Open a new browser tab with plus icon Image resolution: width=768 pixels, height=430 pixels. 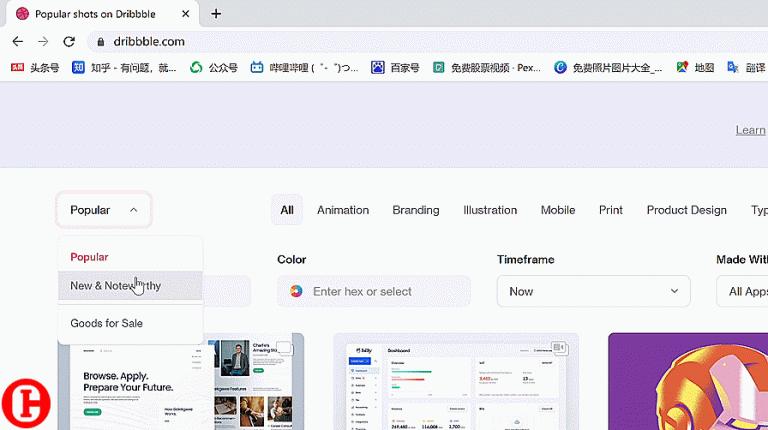click(216, 14)
